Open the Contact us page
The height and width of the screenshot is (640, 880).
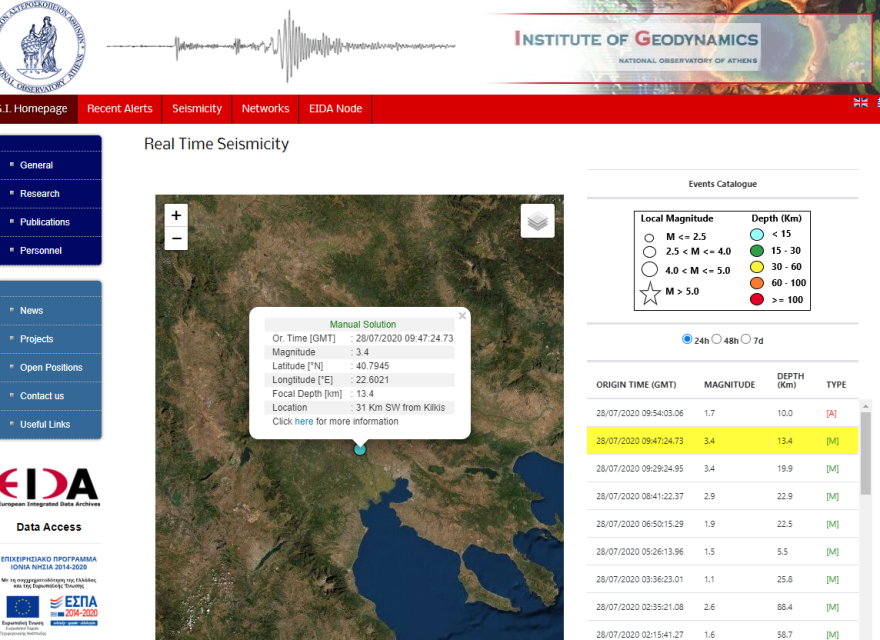44,396
